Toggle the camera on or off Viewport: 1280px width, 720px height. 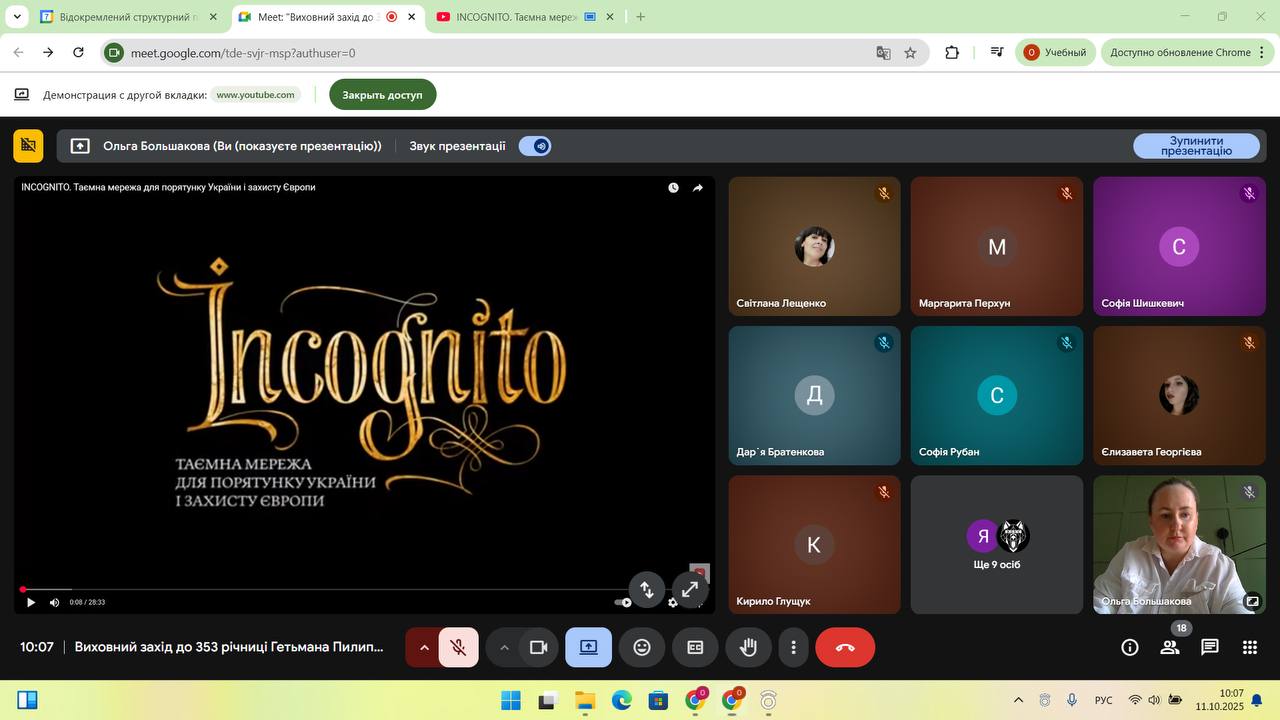(538, 647)
